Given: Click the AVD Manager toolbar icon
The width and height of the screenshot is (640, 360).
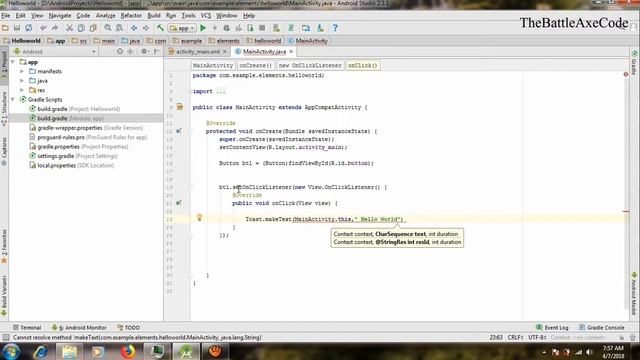Looking at the screenshot, I should (306, 28).
